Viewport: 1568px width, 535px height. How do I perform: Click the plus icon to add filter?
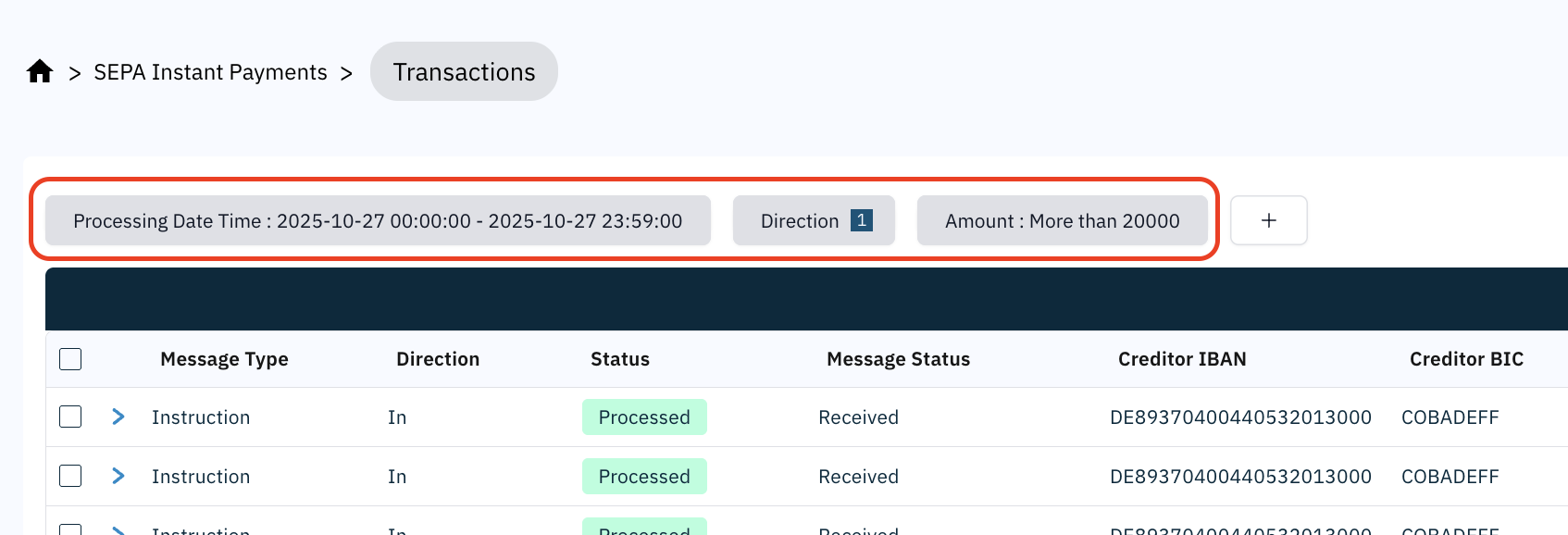click(x=1268, y=220)
